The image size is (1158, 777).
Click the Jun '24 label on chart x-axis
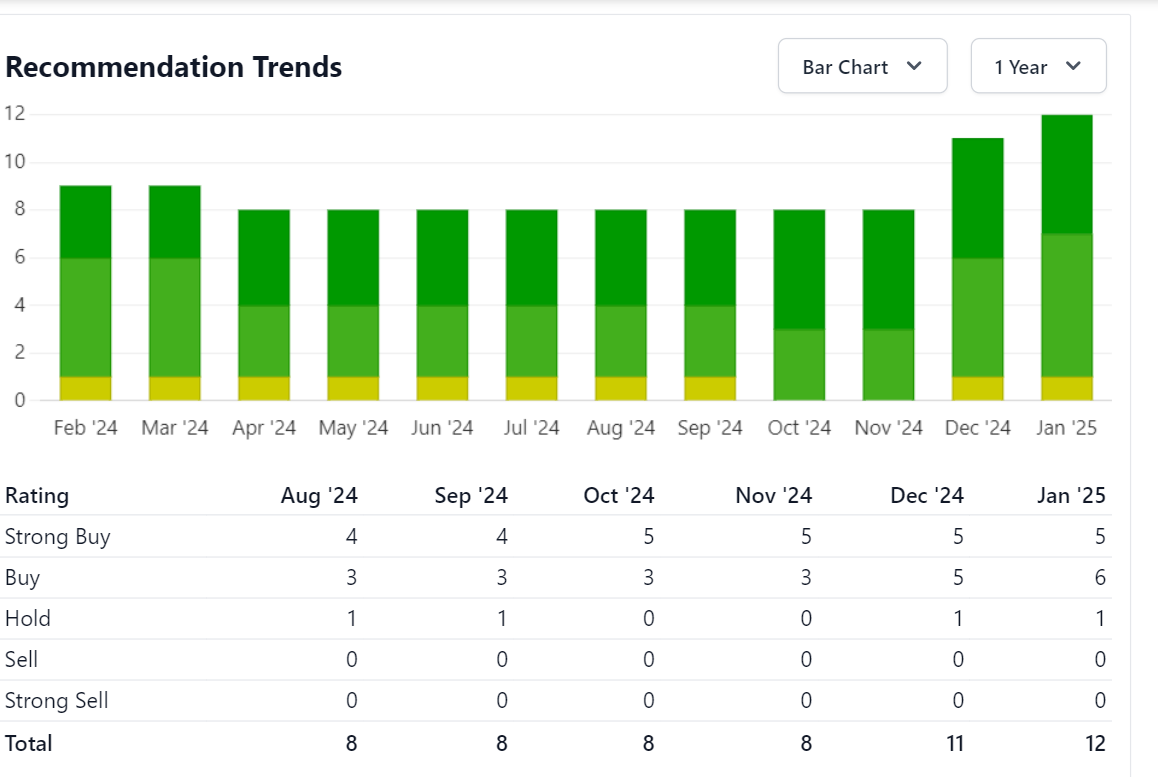click(442, 428)
